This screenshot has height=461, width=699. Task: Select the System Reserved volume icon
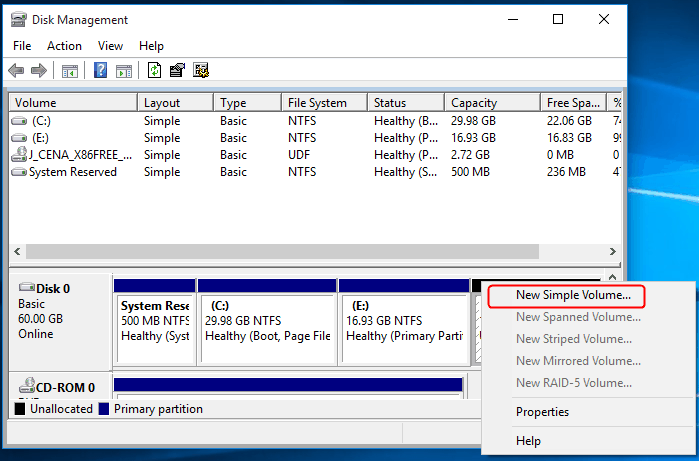point(19,172)
